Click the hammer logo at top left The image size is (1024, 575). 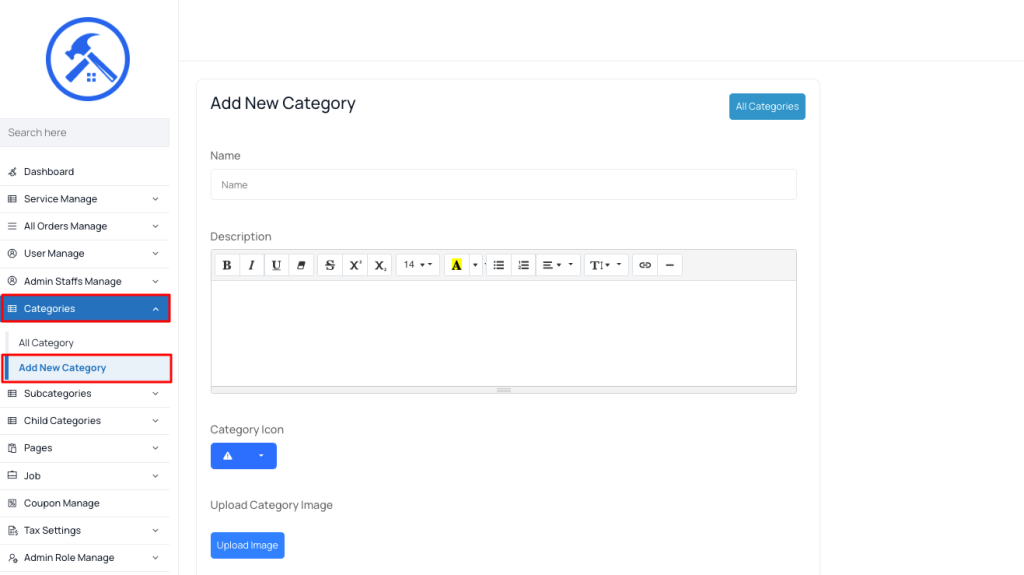pyautogui.click(x=88, y=59)
